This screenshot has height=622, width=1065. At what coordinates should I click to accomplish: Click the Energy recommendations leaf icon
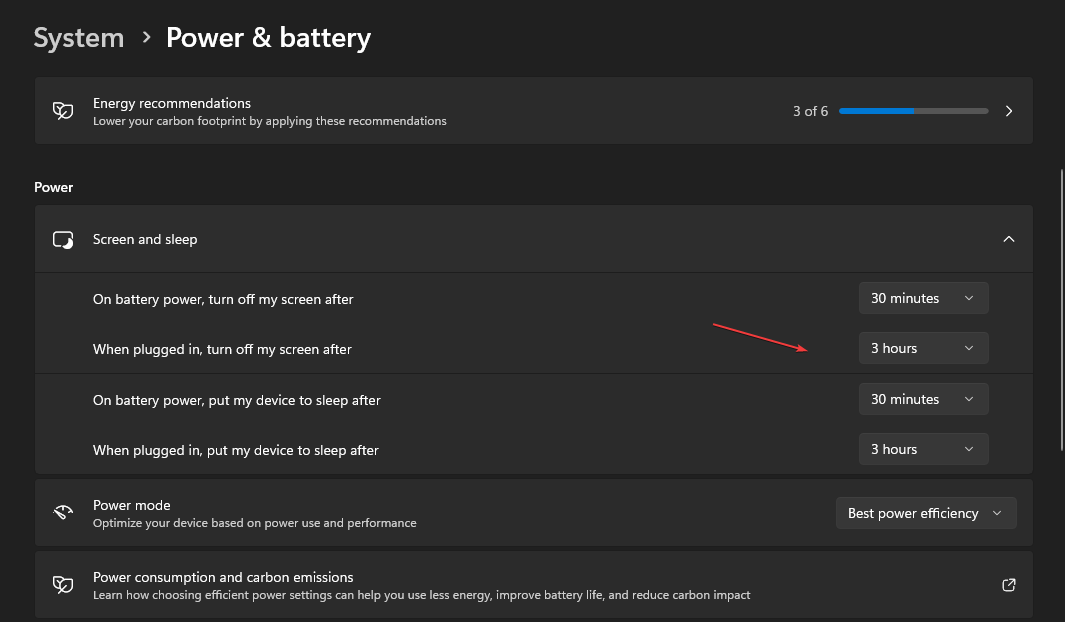[x=62, y=110]
